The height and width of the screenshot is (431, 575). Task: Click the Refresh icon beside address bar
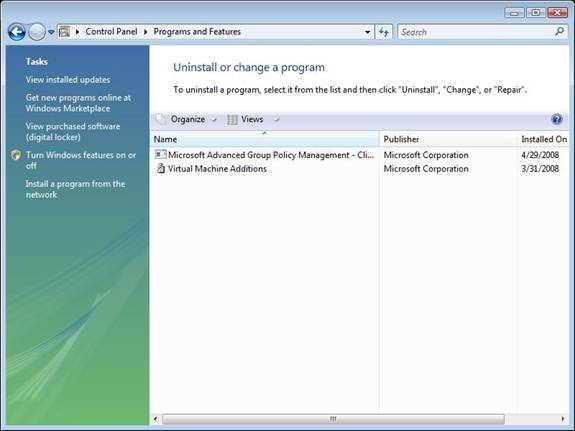pyautogui.click(x=384, y=32)
